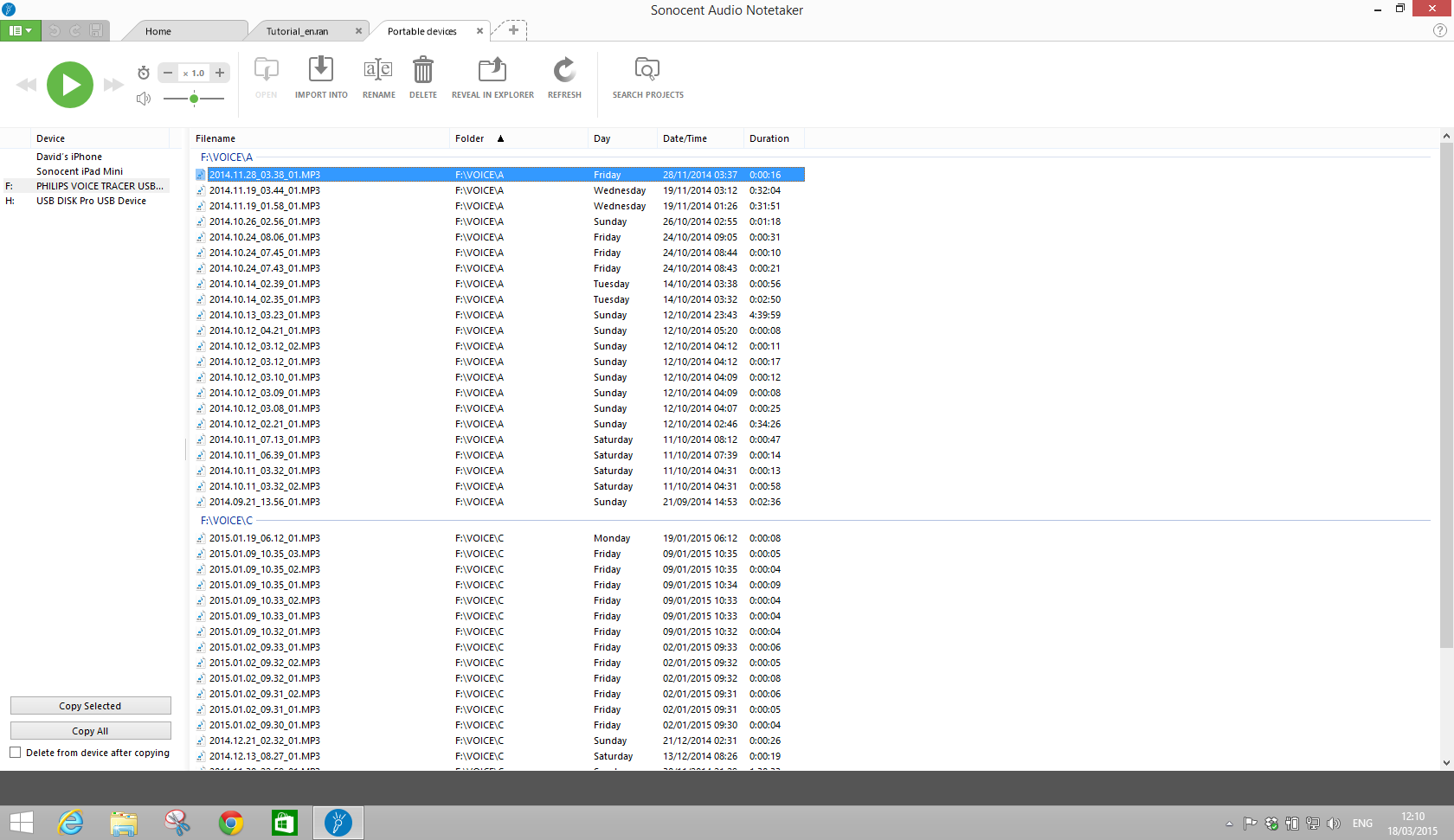Image resolution: width=1454 pixels, height=840 pixels.
Task: Click the F:\VOICE\C group header
Action: coord(227,521)
